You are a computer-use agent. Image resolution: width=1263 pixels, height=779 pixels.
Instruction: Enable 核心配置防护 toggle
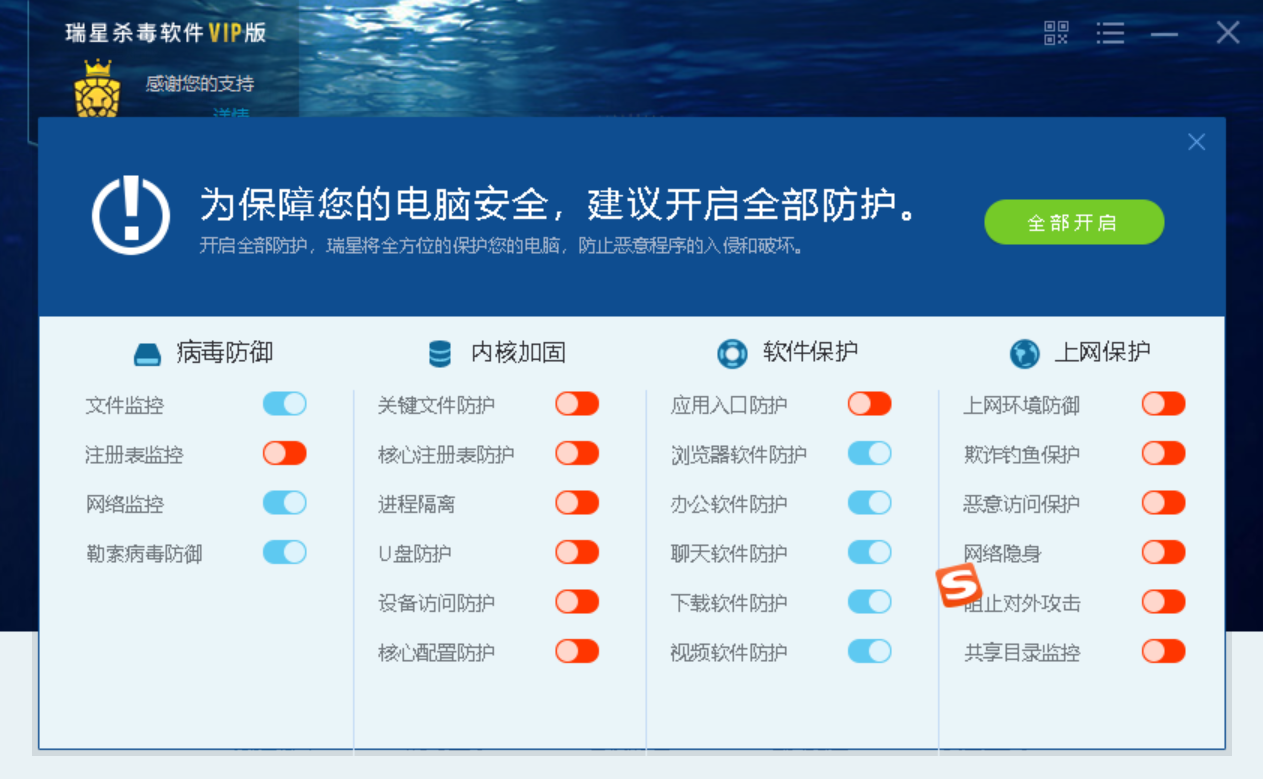577,651
